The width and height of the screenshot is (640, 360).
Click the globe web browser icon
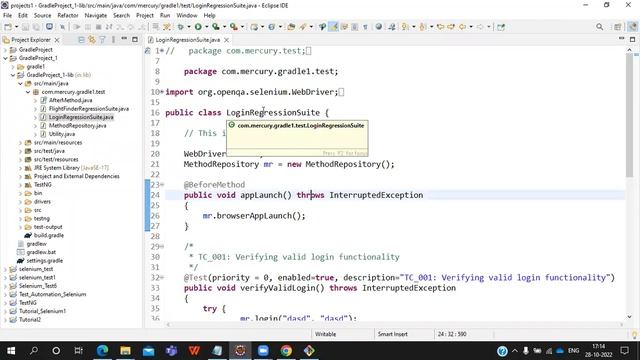[379, 27]
